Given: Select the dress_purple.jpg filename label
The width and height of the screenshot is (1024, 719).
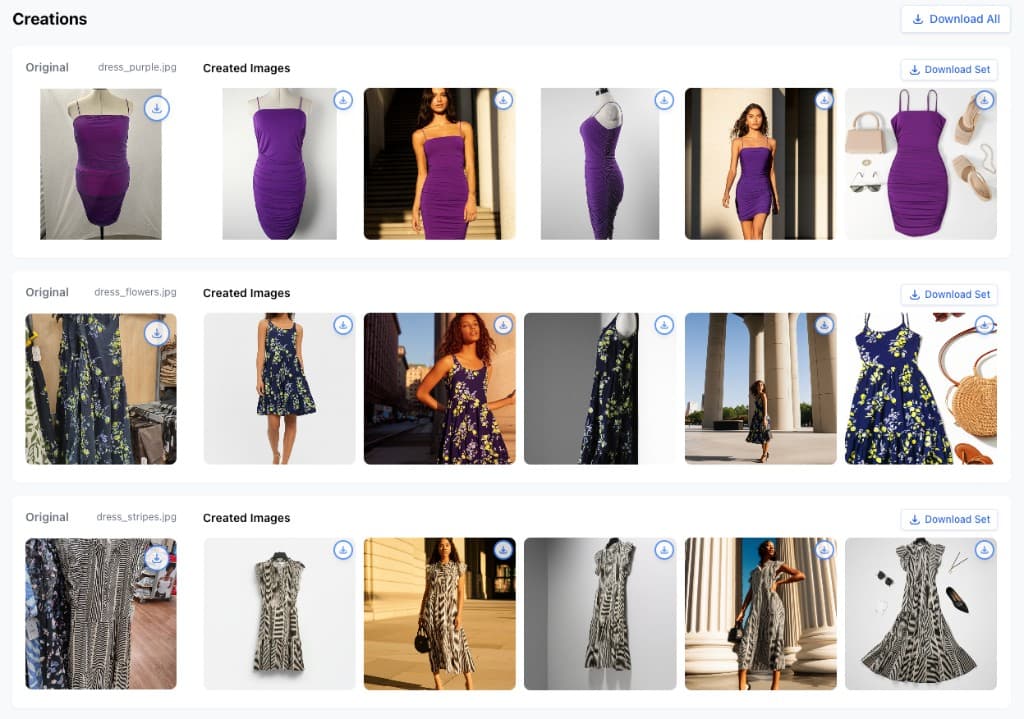Looking at the screenshot, I should [x=138, y=67].
